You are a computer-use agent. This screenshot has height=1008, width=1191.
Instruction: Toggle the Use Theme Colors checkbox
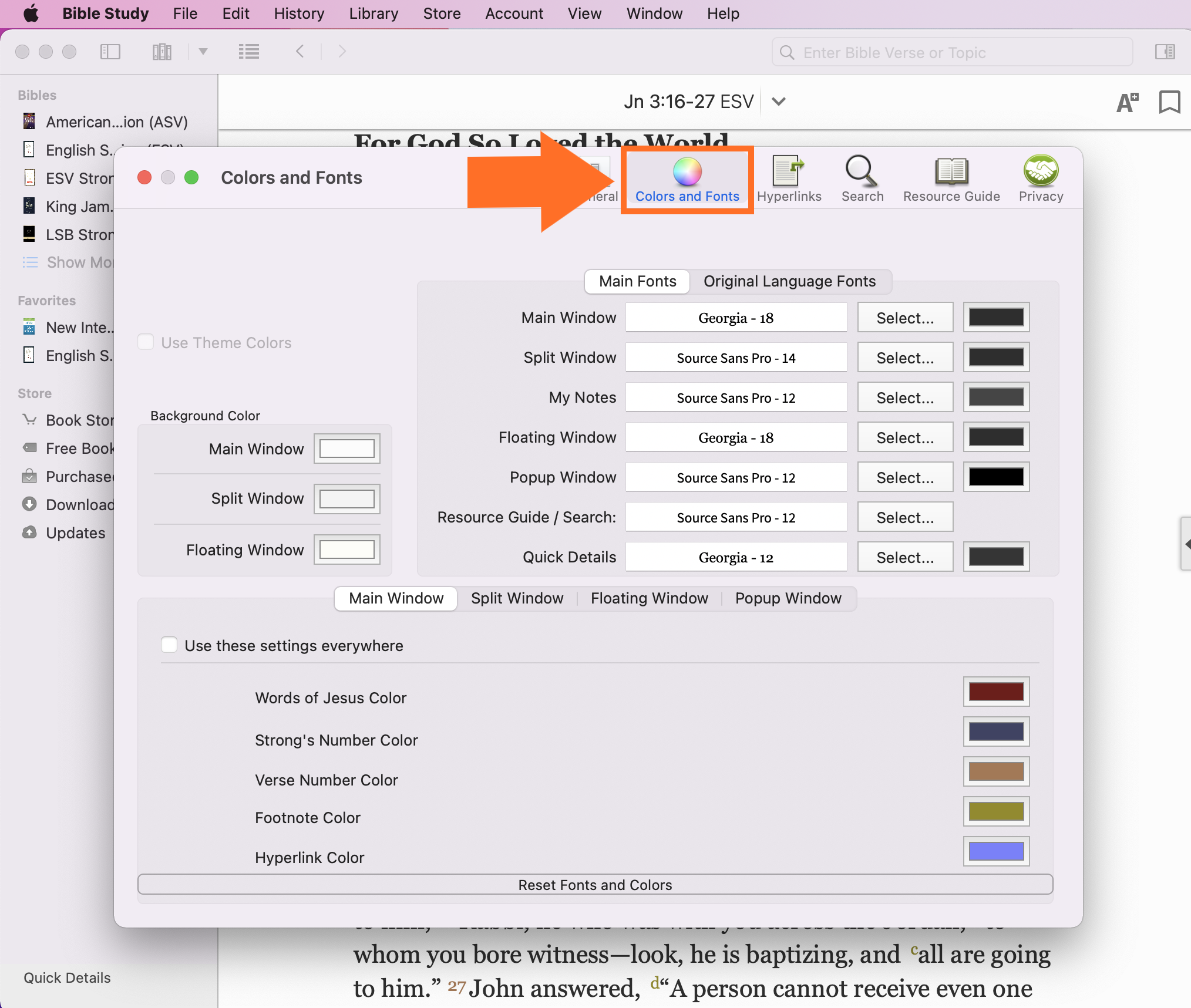point(146,342)
